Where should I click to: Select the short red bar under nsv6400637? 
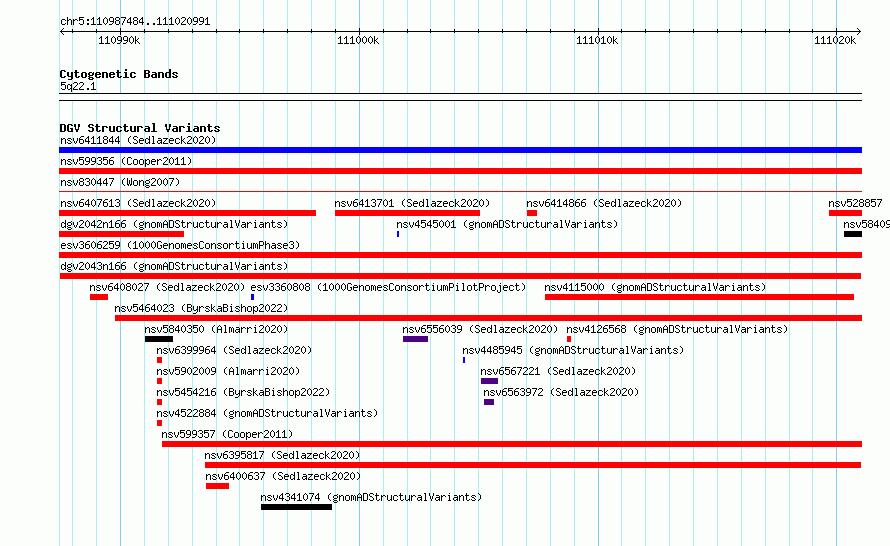[217, 486]
